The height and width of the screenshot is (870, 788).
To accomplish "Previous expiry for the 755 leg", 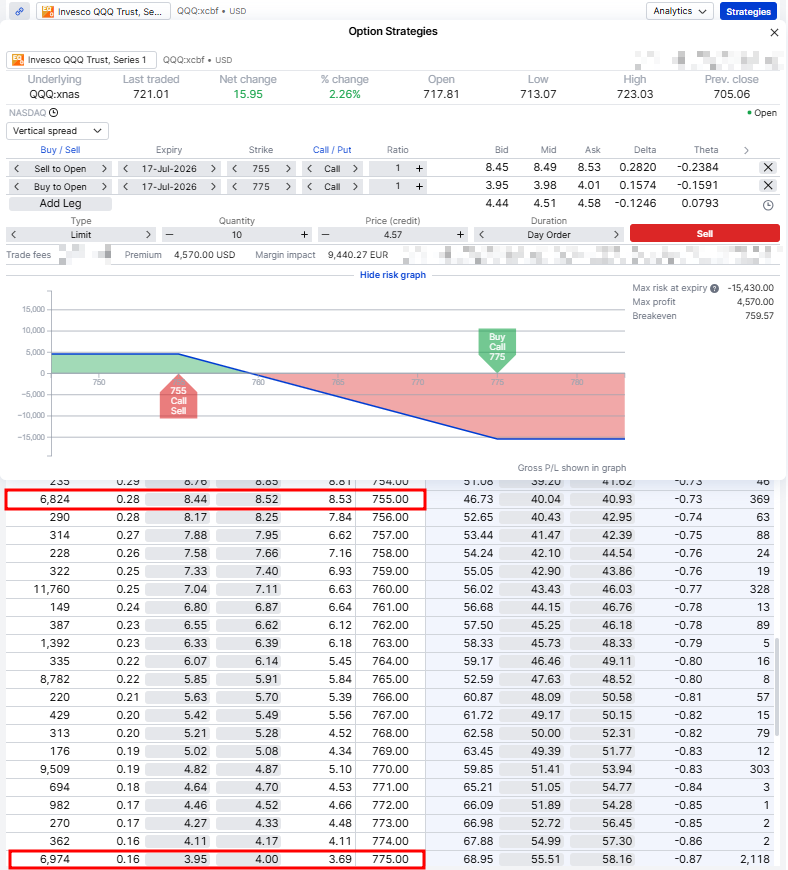I will 126,169.
